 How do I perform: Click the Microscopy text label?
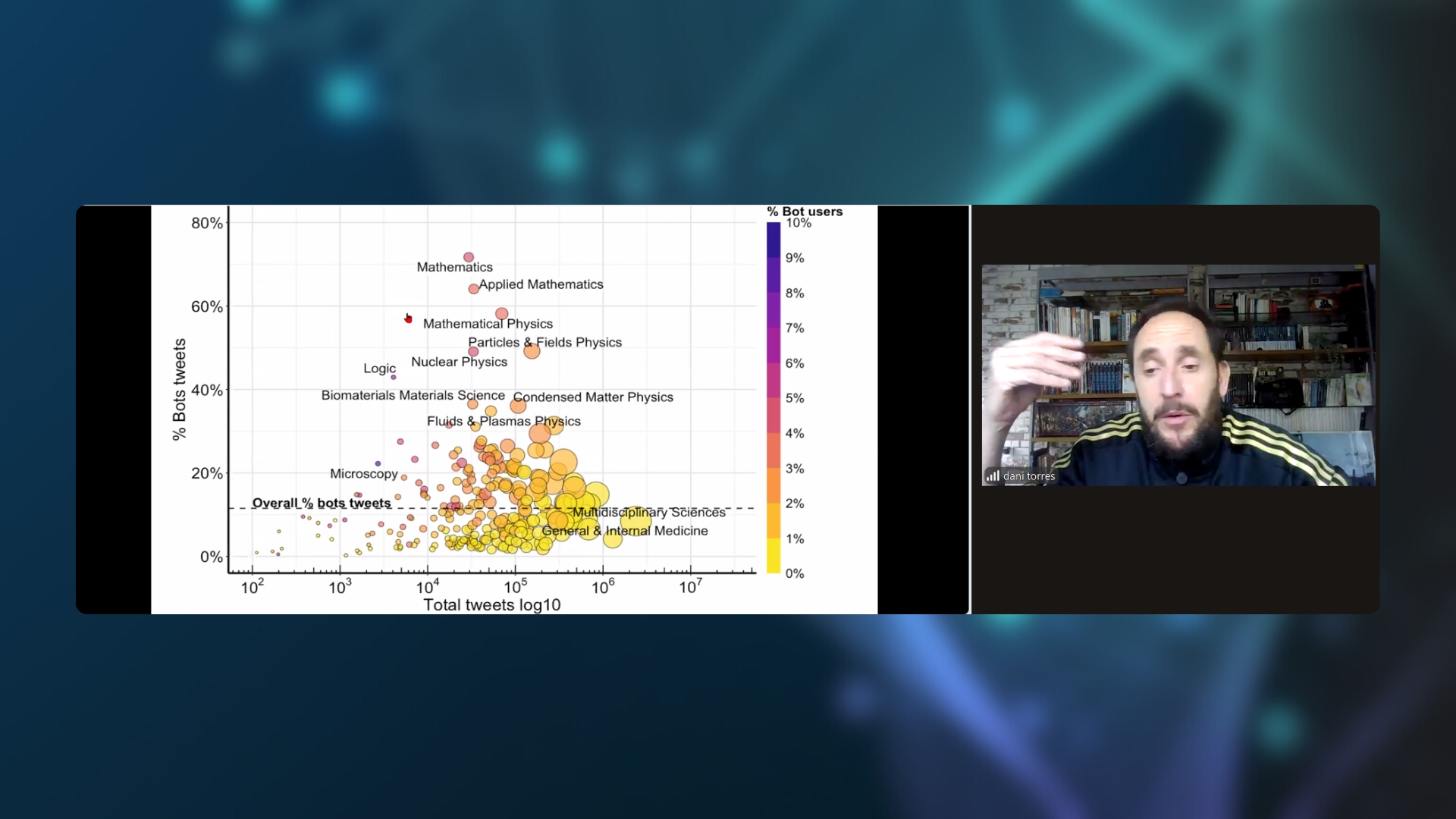pyautogui.click(x=364, y=473)
